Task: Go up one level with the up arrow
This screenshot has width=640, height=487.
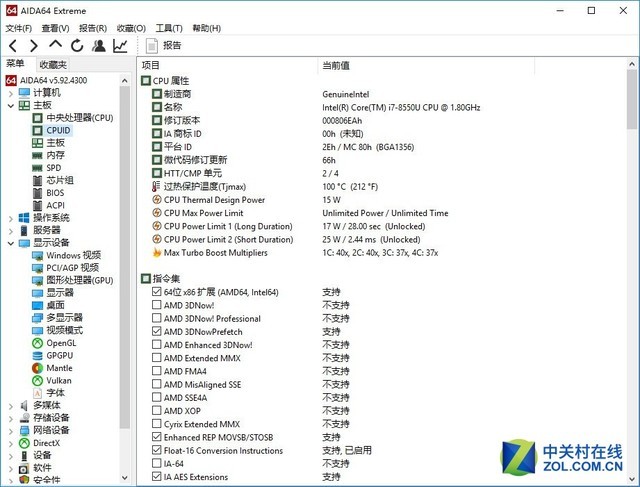Action: [x=55, y=45]
